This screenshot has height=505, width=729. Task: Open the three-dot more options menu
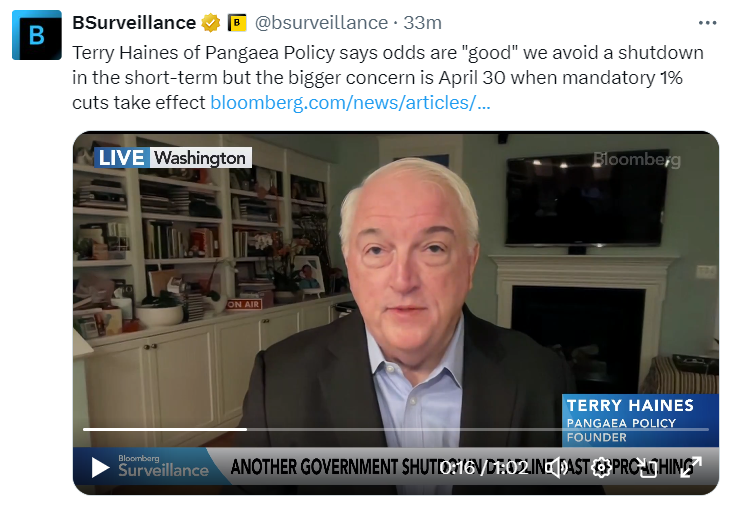coord(707,23)
